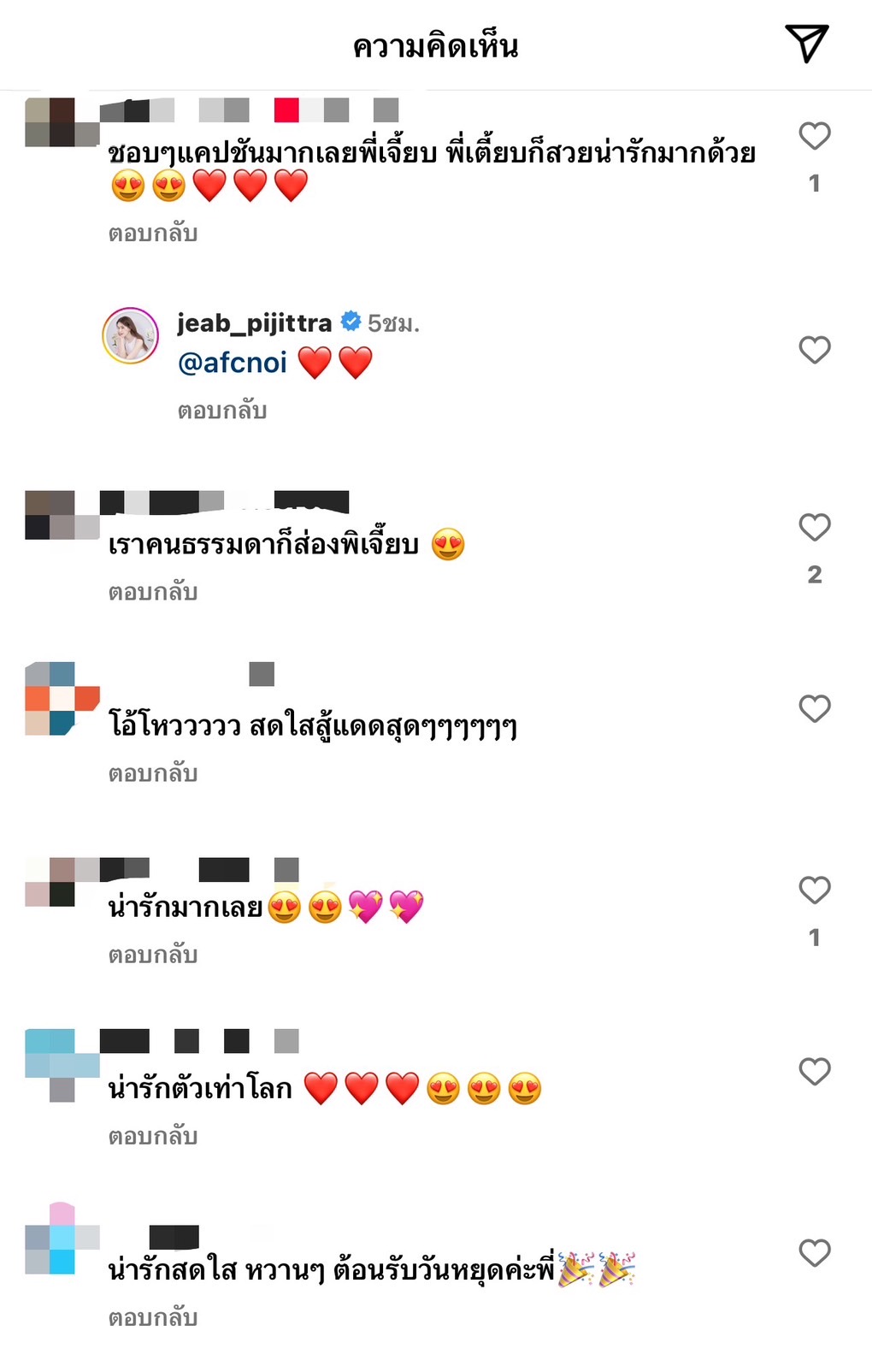Reply to 'น่ารักสดใส หวานๆ' comment
The image size is (872, 1372).
point(153,1317)
